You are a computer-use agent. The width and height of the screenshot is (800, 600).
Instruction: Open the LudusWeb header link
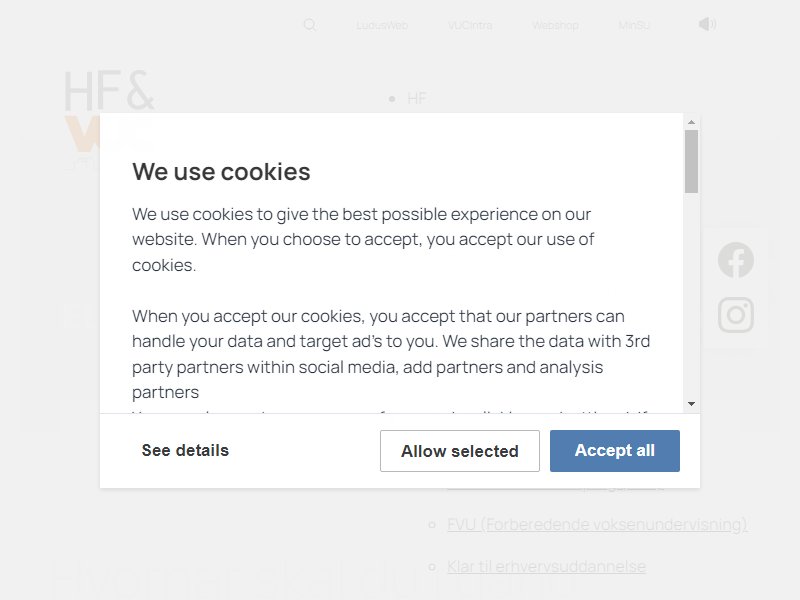pos(382,26)
